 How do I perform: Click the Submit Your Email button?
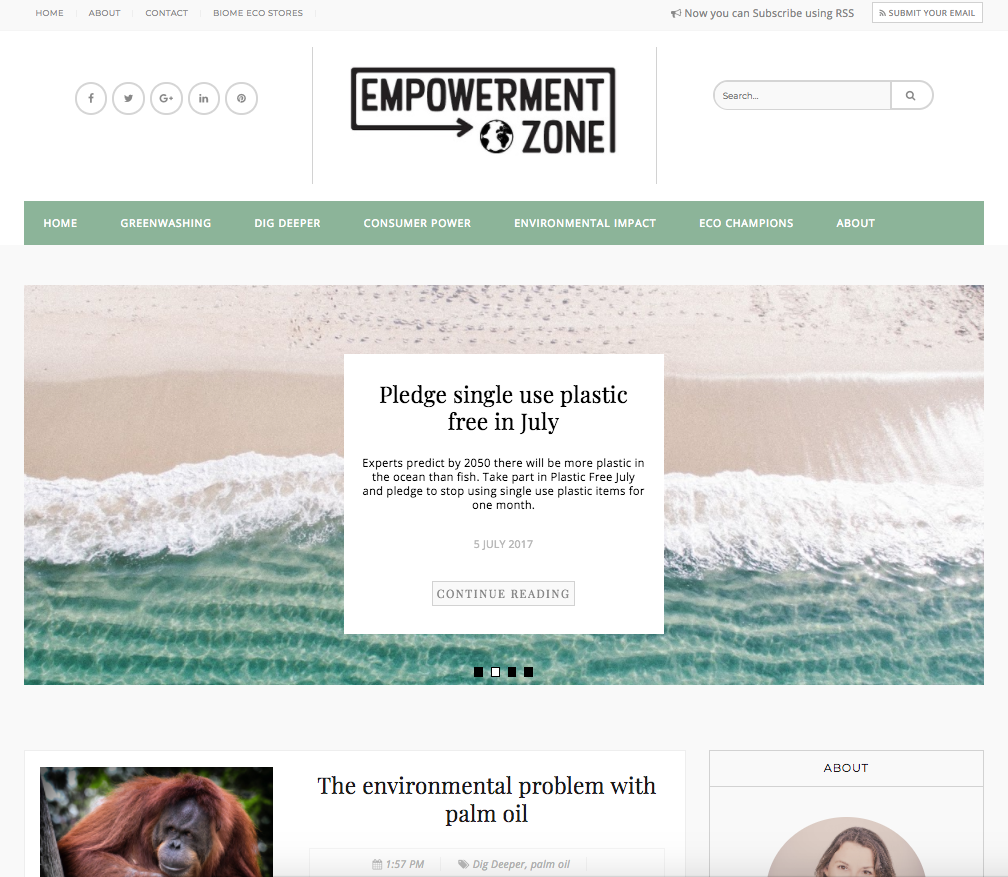(927, 13)
